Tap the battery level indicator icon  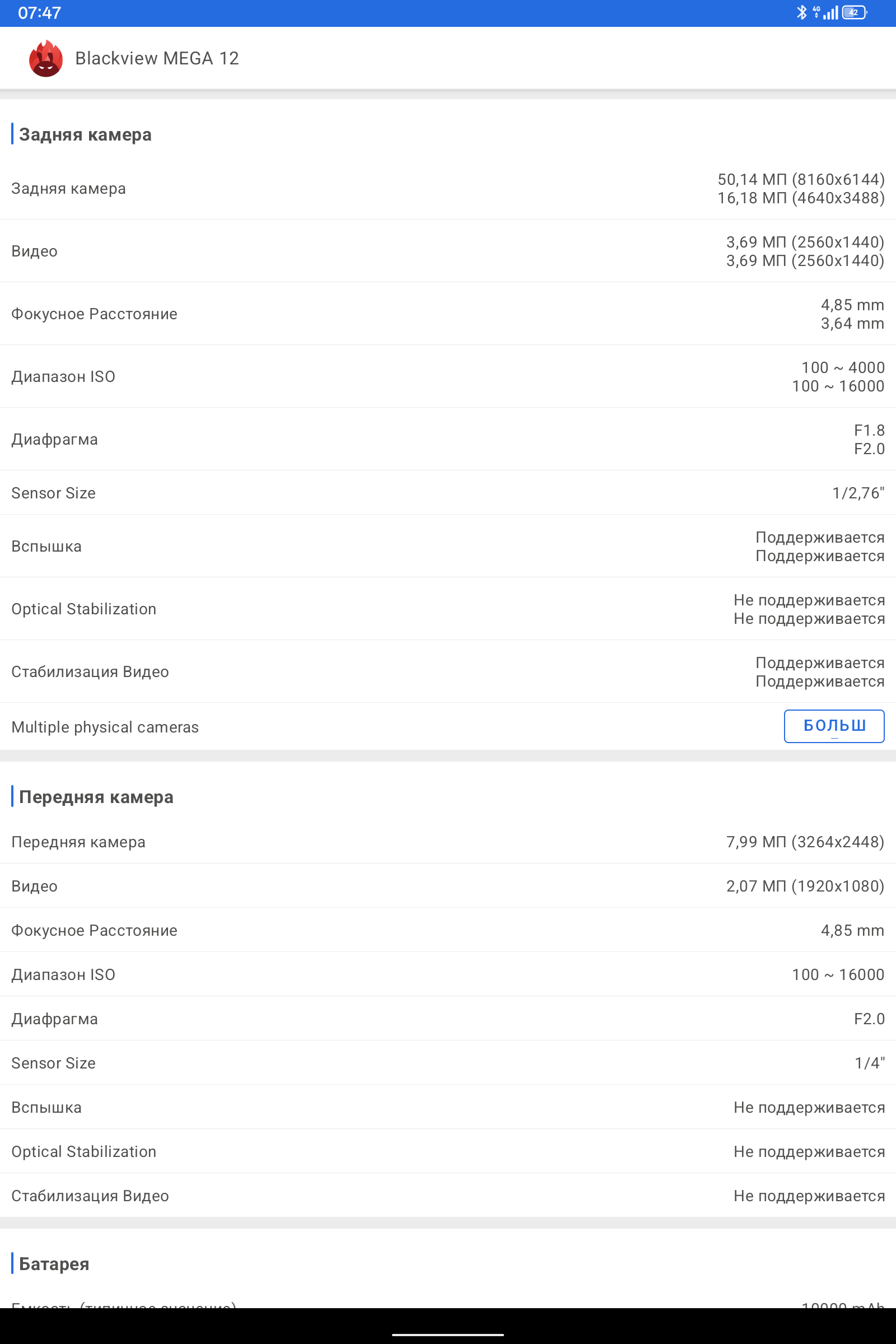pyautogui.click(x=855, y=12)
